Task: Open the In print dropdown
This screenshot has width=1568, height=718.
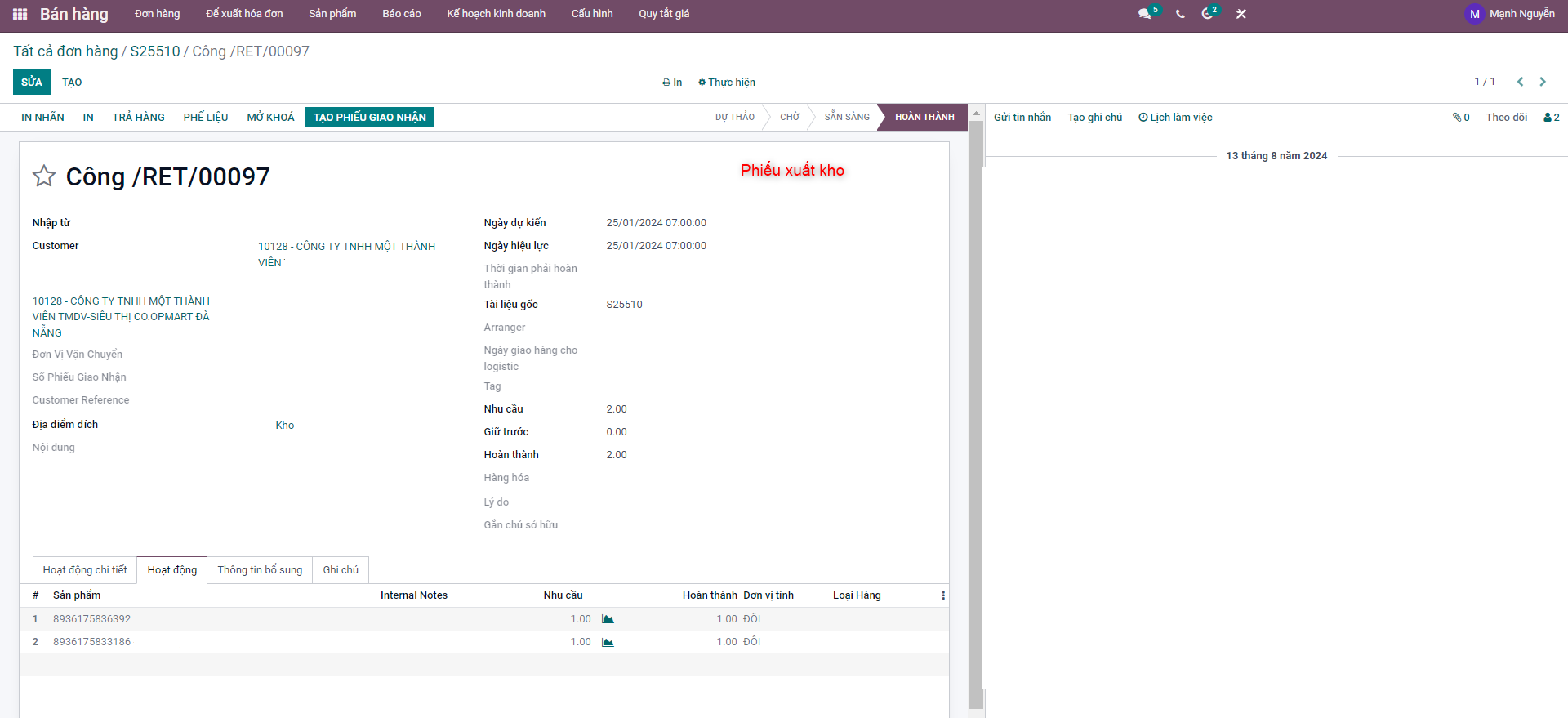Action: pyautogui.click(x=672, y=83)
